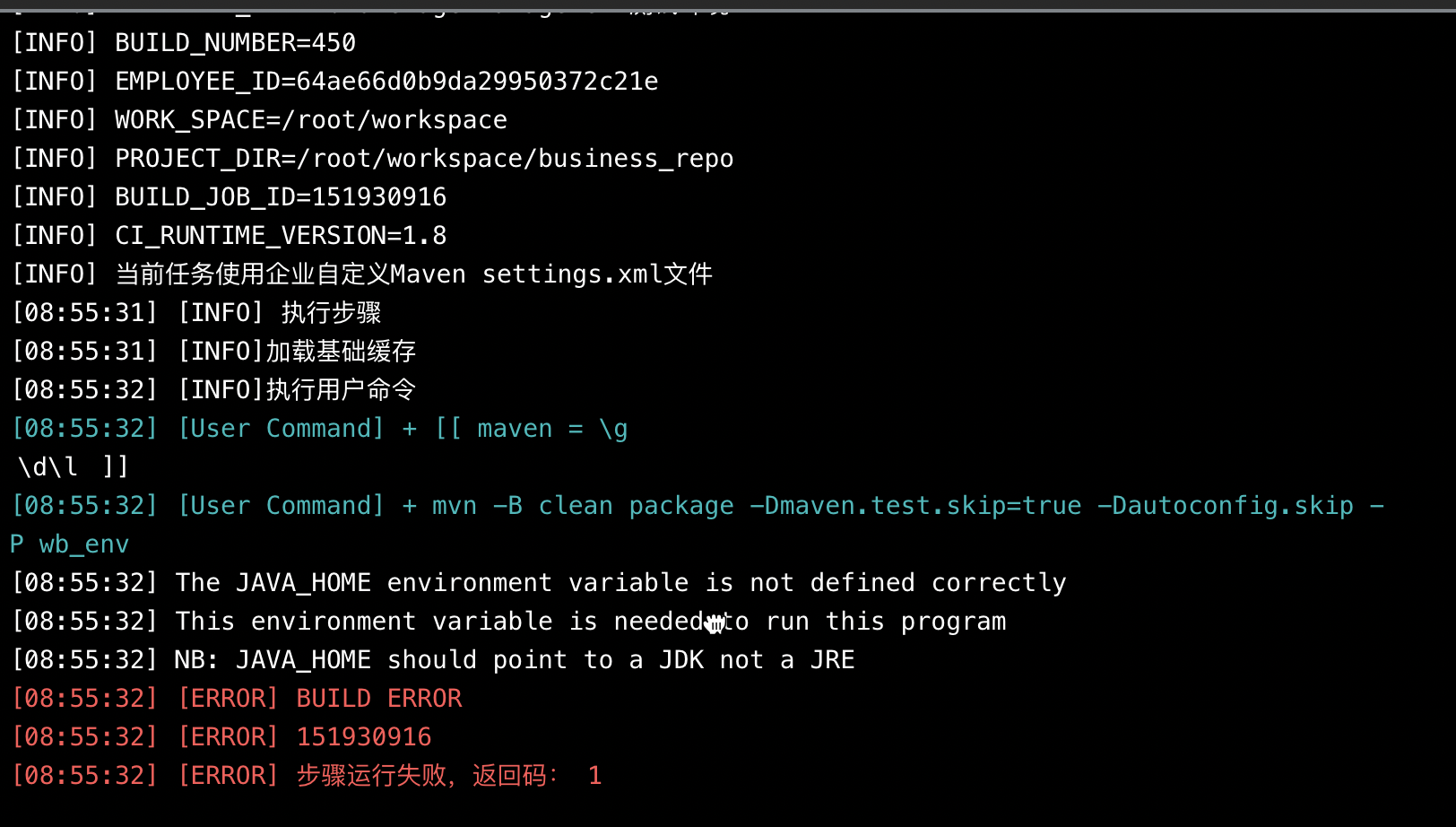Click the User Command maven check line
Screen dimensions: 1456x827
tap(319, 428)
